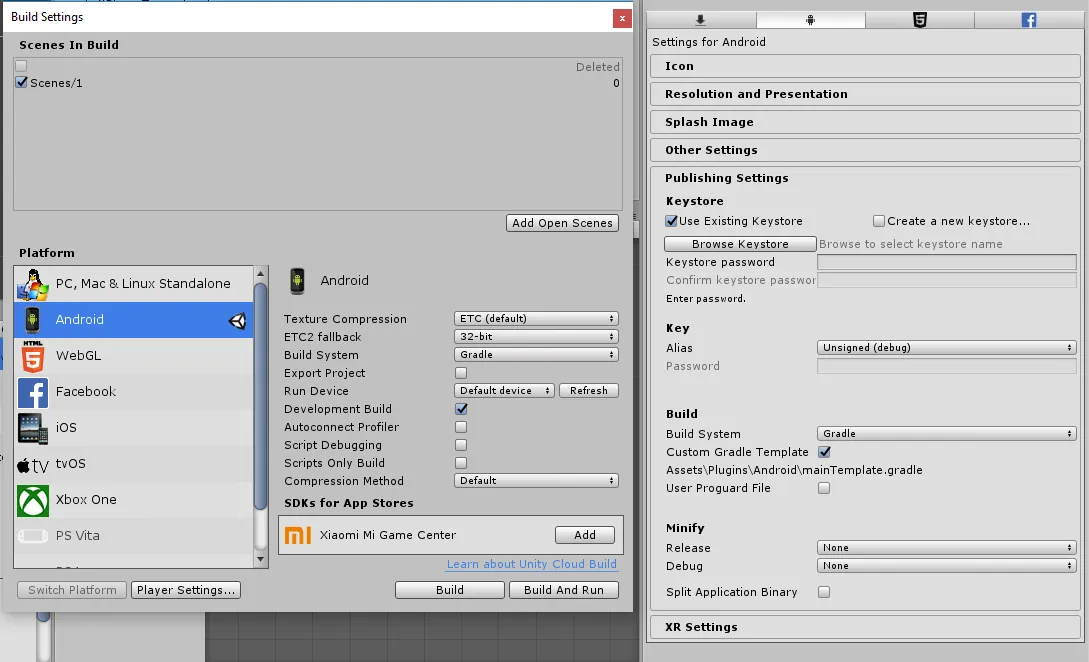Click the Xiaomi Mi logo icon

point(298,535)
